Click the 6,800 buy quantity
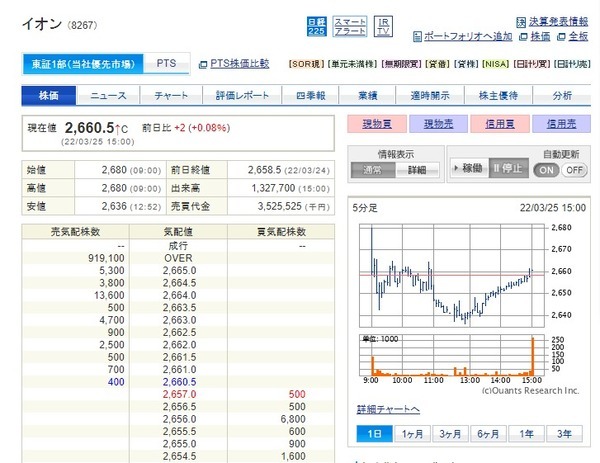 coord(293,419)
